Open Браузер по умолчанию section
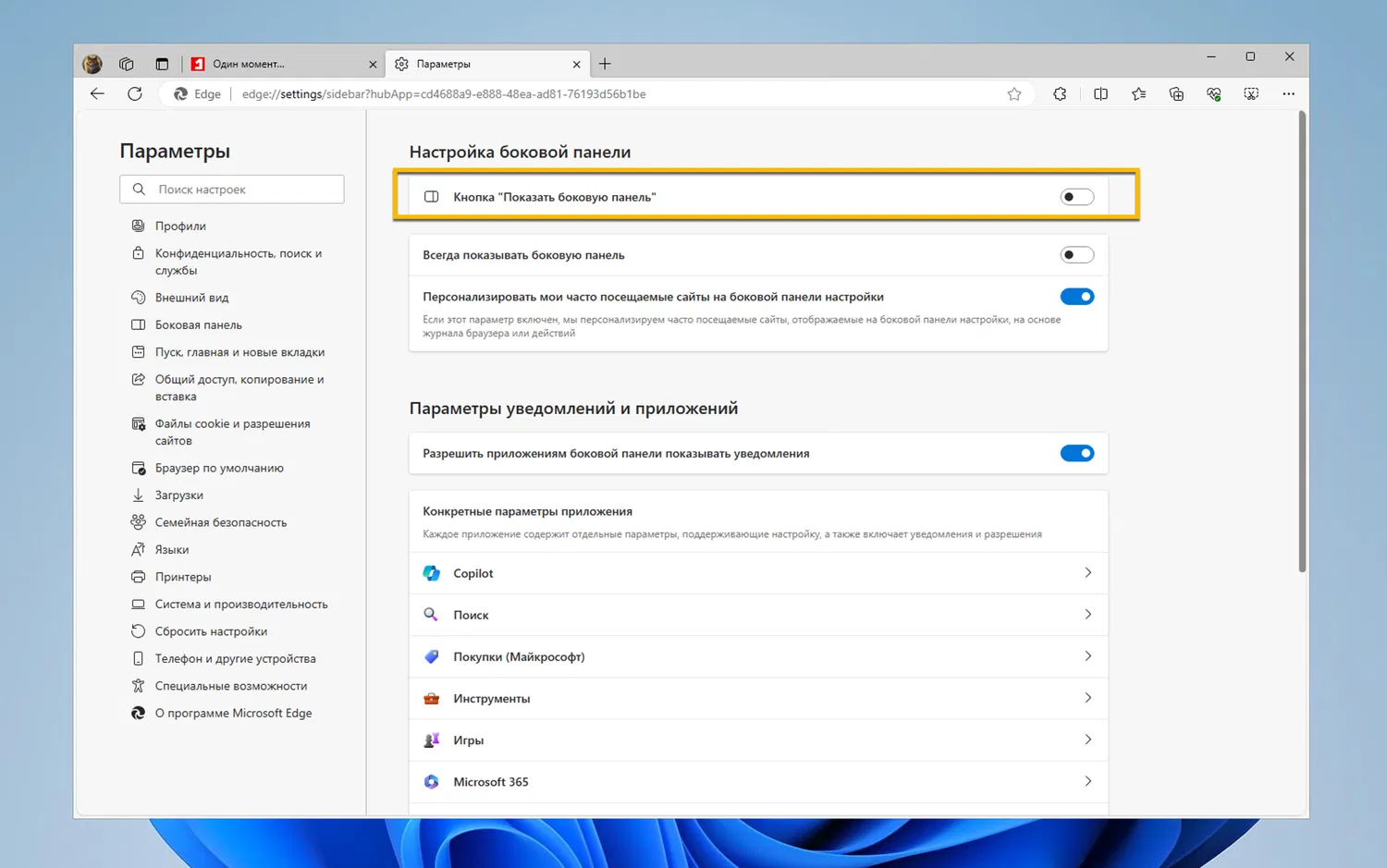 219,468
